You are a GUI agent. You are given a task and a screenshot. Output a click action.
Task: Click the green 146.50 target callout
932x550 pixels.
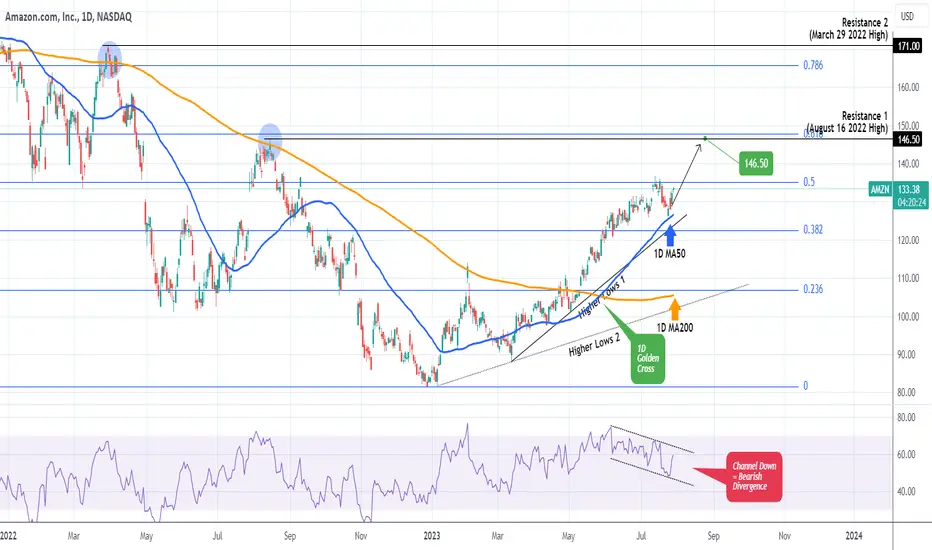(756, 163)
